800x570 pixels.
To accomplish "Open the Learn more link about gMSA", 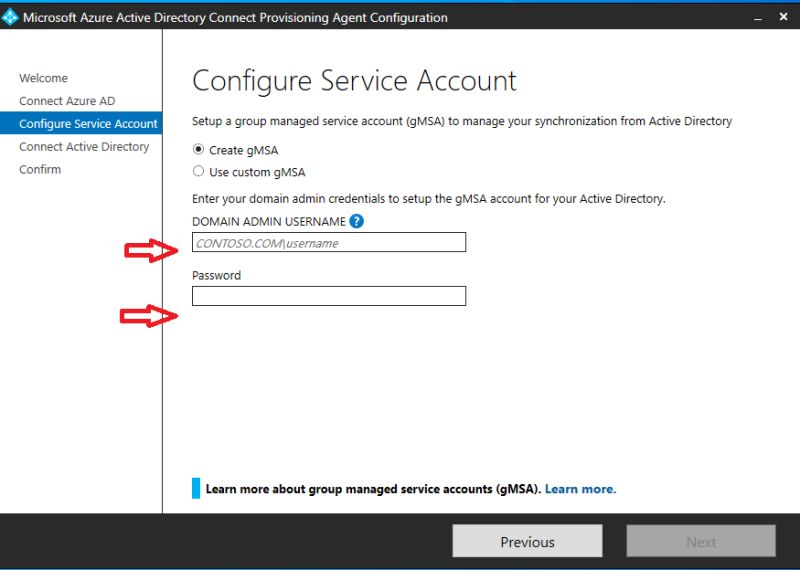I will (580, 489).
